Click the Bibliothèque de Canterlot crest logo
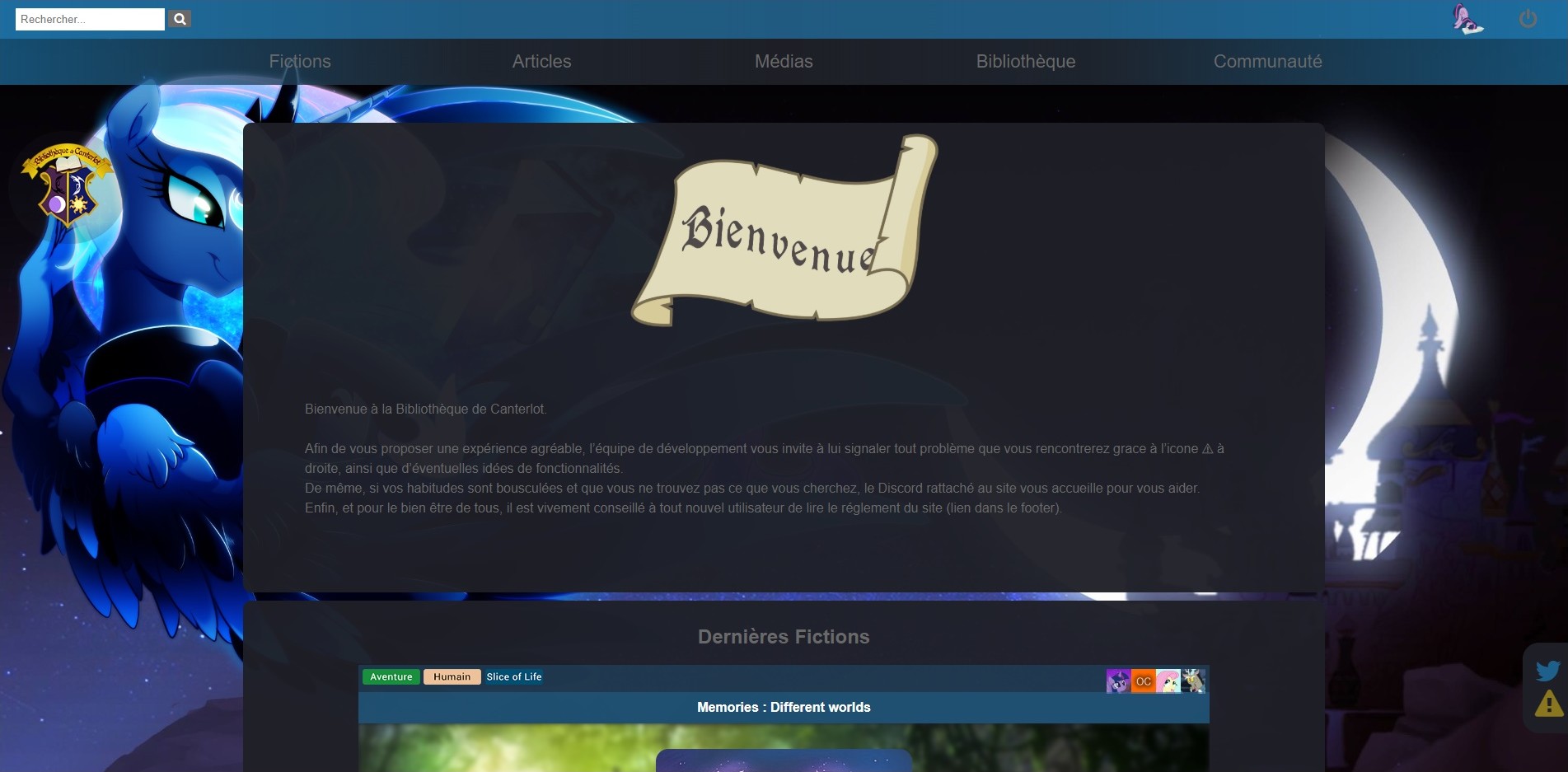The width and height of the screenshot is (1568, 772). click(67, 185)
